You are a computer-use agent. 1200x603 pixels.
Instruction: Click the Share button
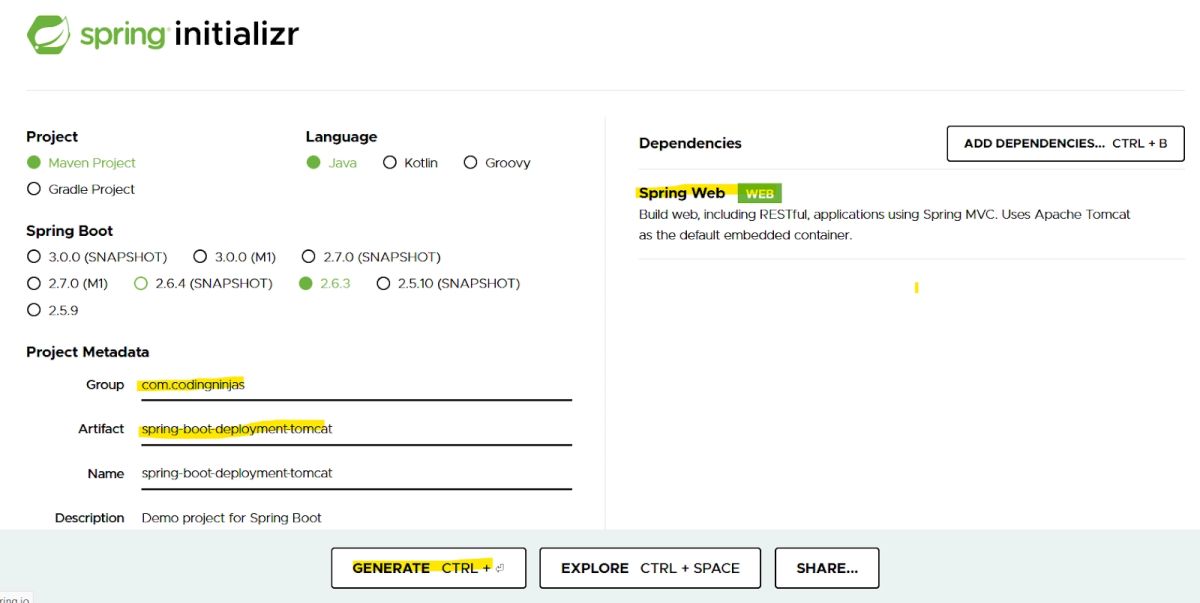tap(827, 568)
